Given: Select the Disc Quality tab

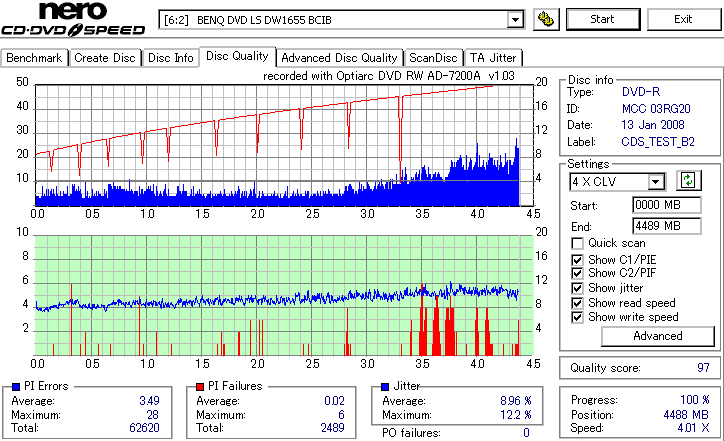Looking at the screenshot, I should coord(237,56).
